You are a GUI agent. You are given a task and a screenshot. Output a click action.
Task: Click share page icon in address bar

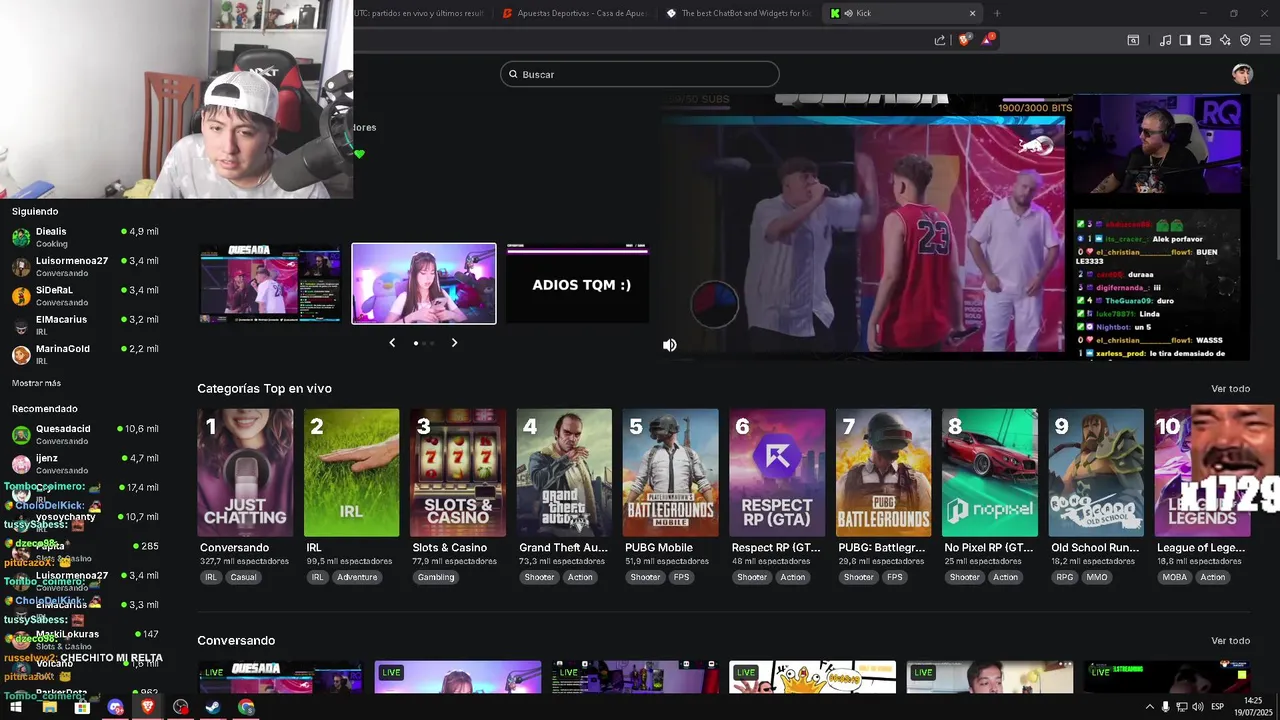click(x=940, y=40)
